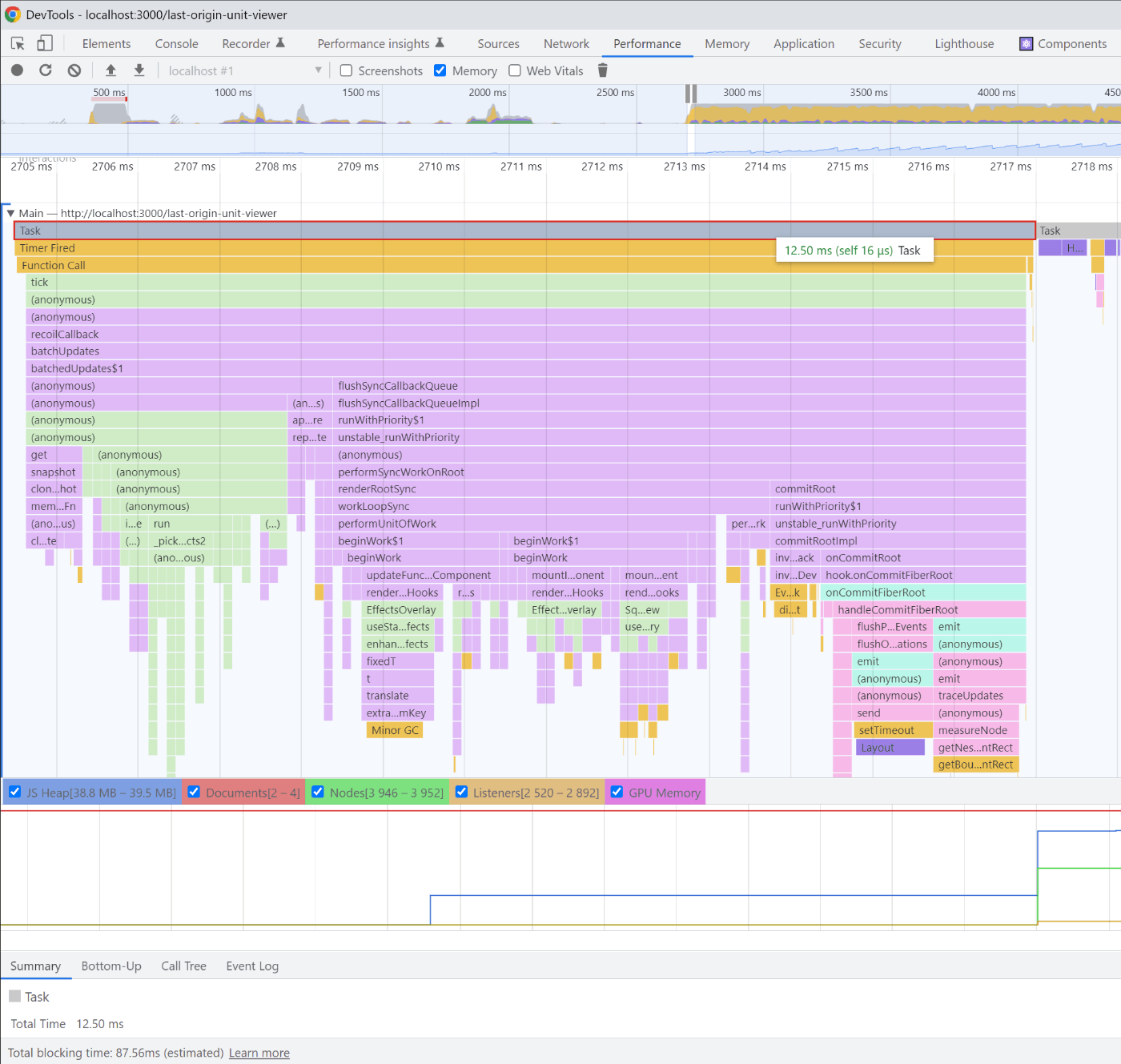This screenshot has height=1064, width=1121.
Task: Click the 3000 ms overview marker
Action: tap(742, 92)
